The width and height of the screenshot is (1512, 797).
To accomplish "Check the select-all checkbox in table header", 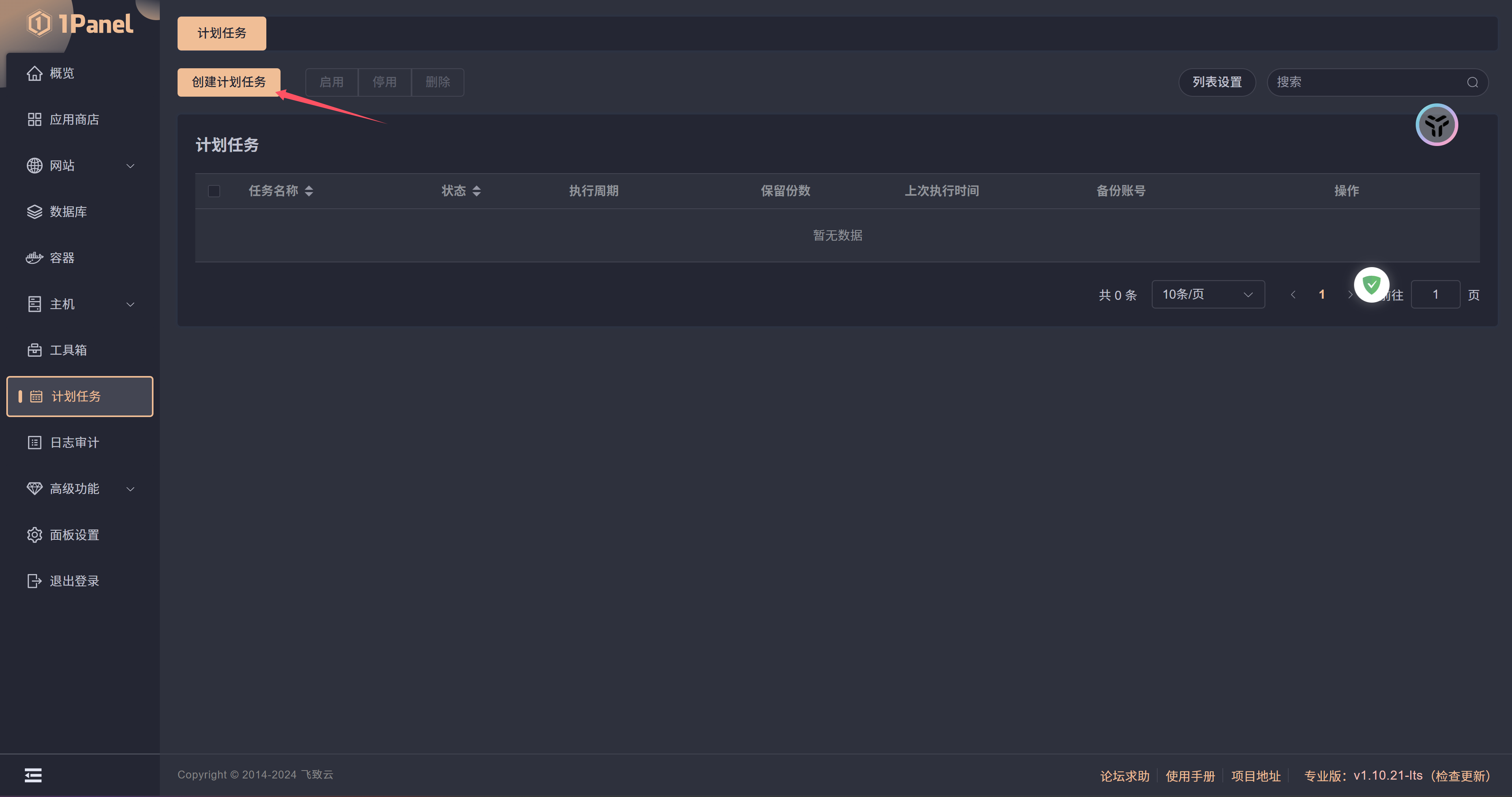I will 213,191.
